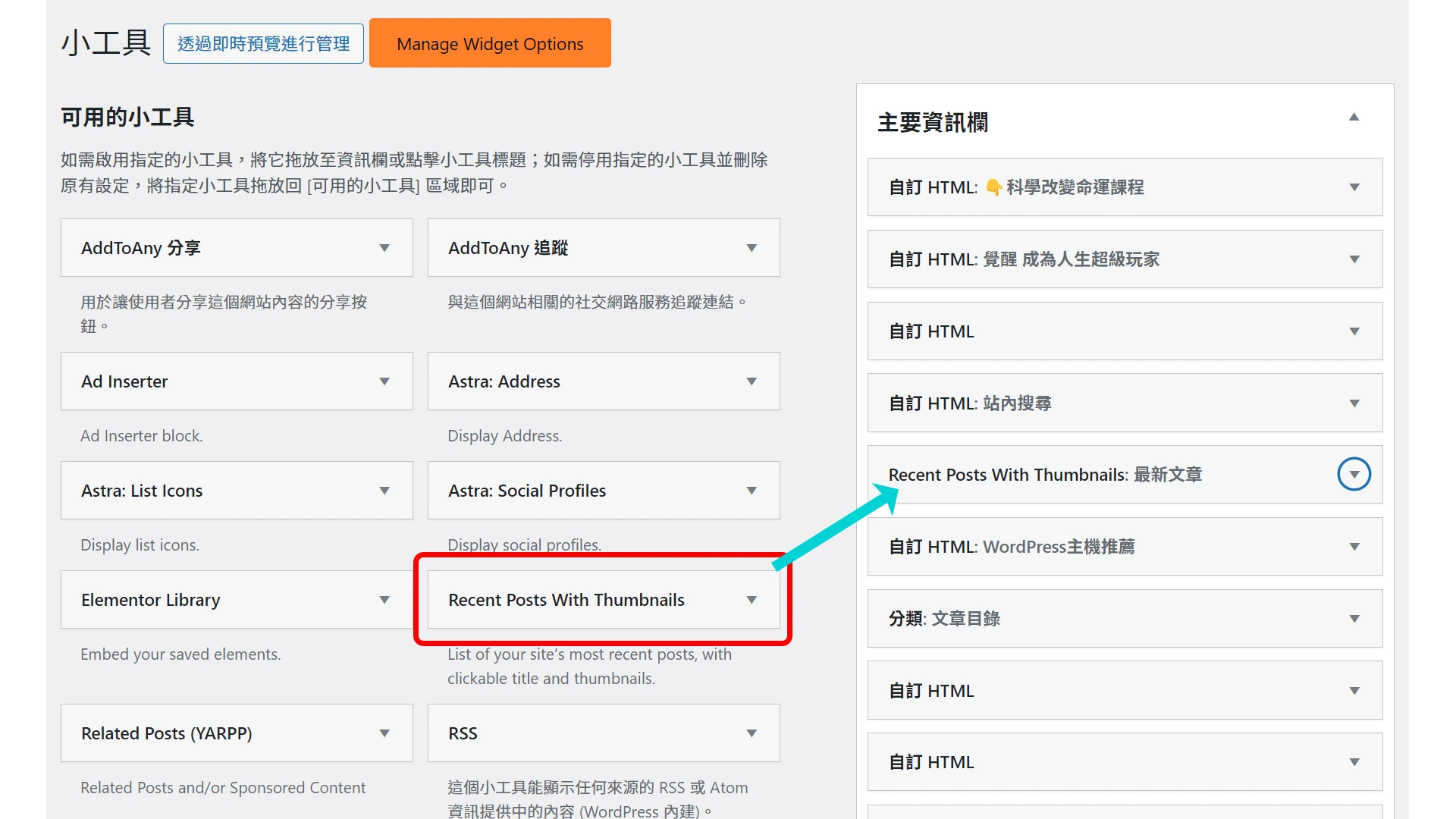Select the Ad Inserter widget title
1456x819 pixels.
[x=124, y=381]
